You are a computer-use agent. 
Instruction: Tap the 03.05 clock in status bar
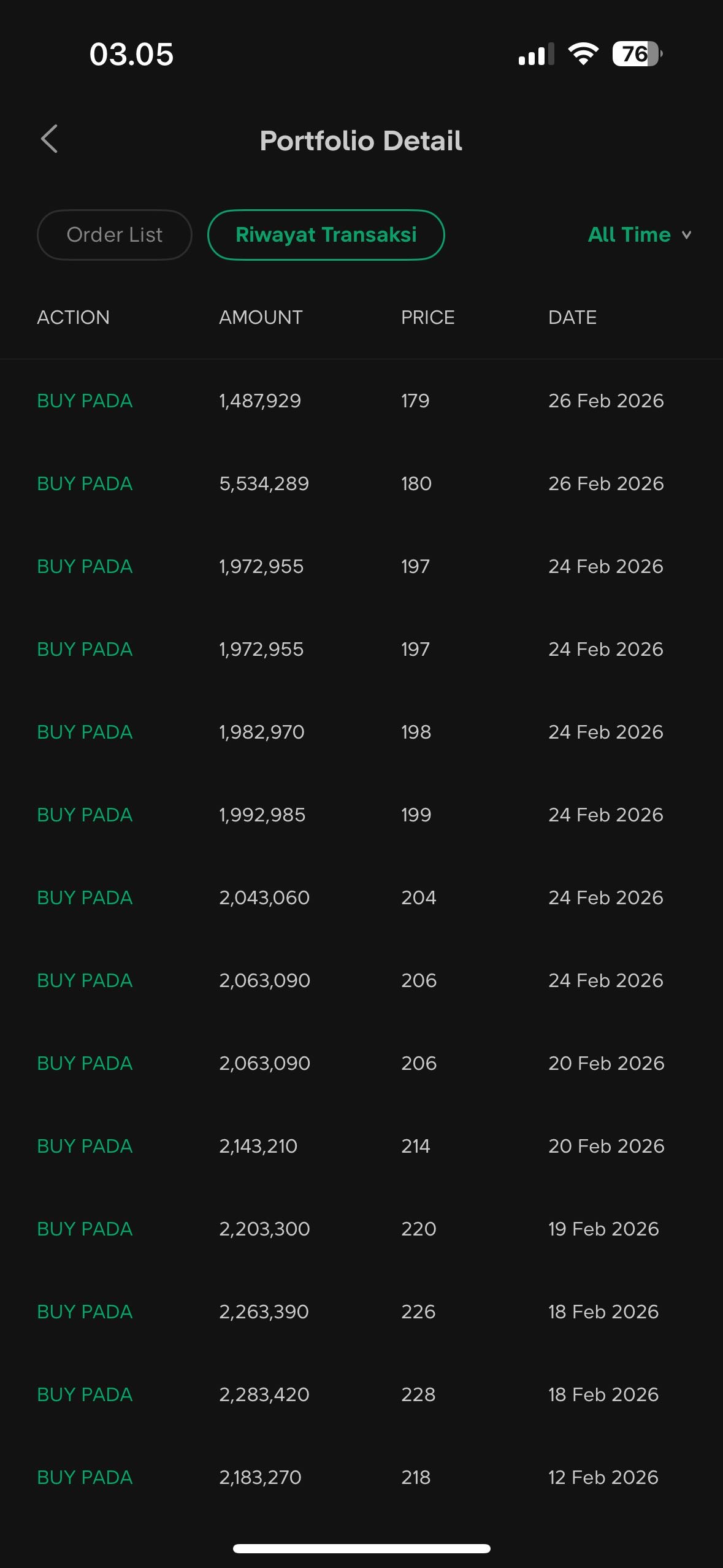coord(131,54)
